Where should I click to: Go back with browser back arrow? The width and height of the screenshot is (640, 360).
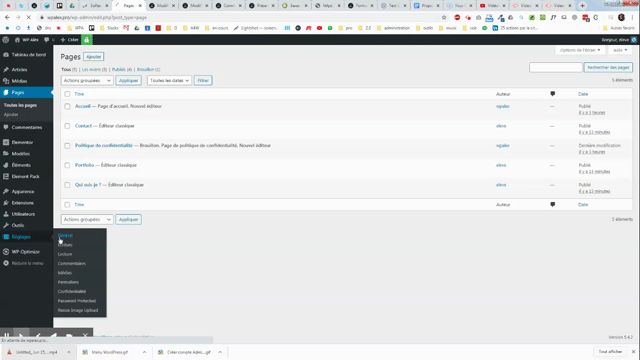(7, 18)
